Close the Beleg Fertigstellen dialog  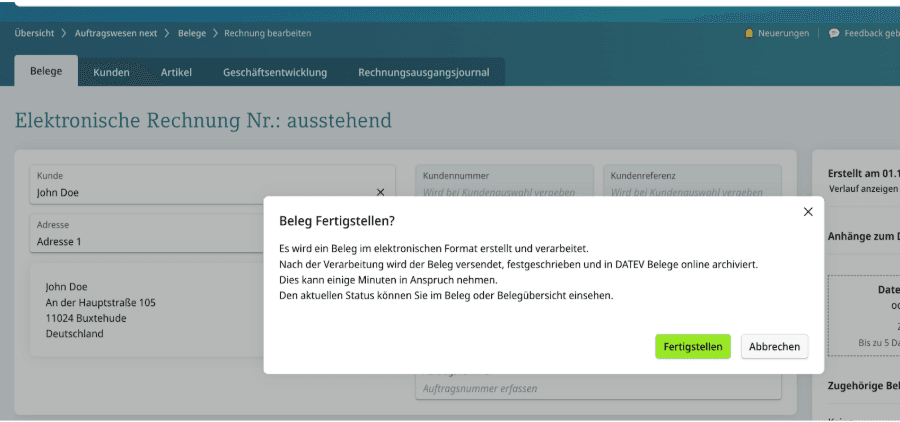click(808, 211)
